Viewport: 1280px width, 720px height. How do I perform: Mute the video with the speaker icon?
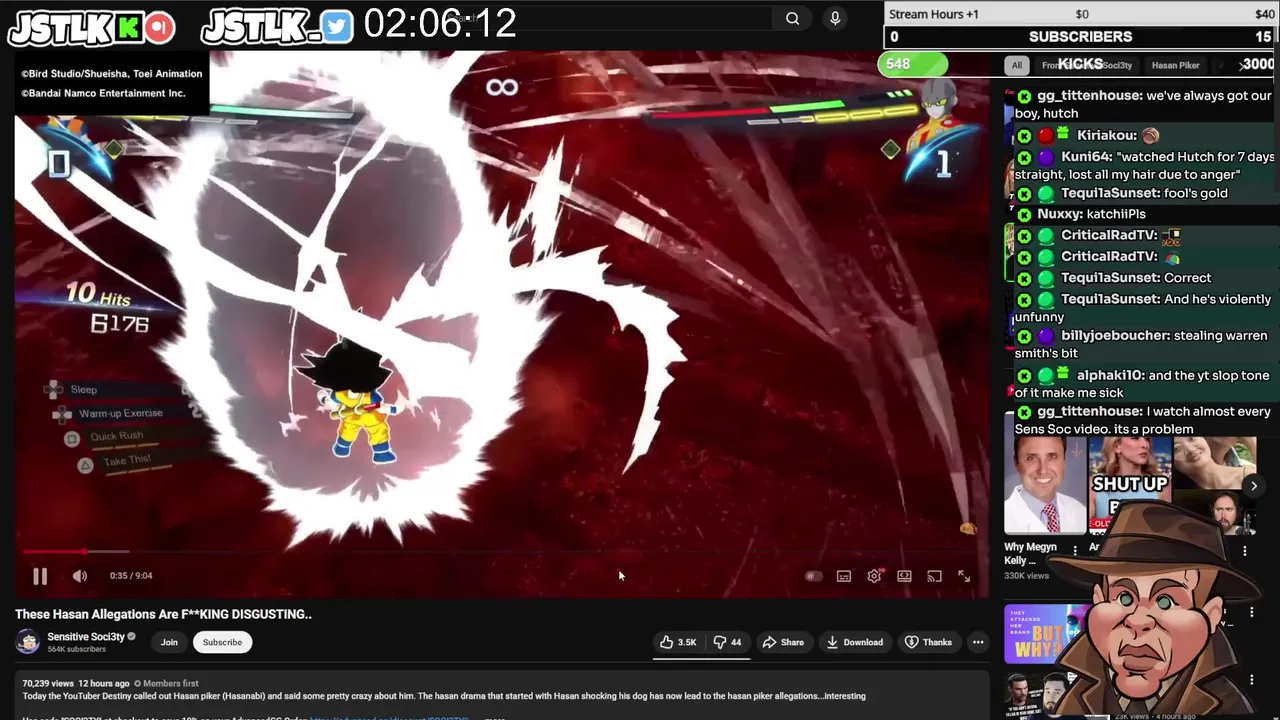pos(80,576)
